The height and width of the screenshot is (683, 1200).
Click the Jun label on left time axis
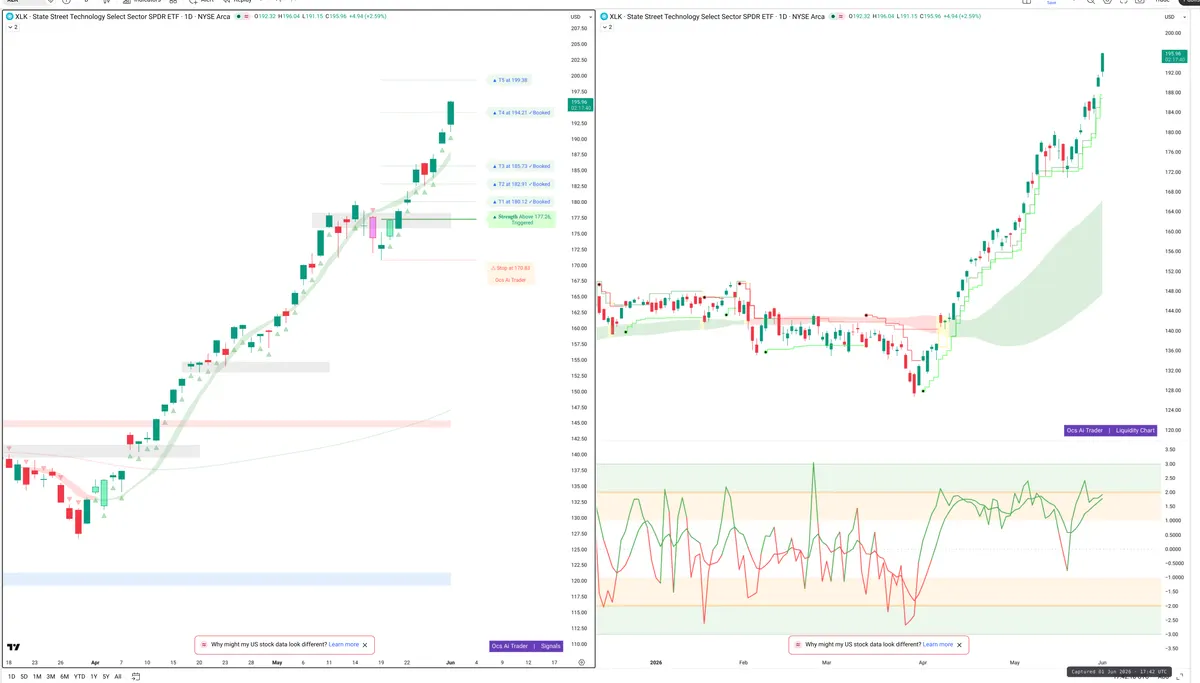click(x=448, y=662)
